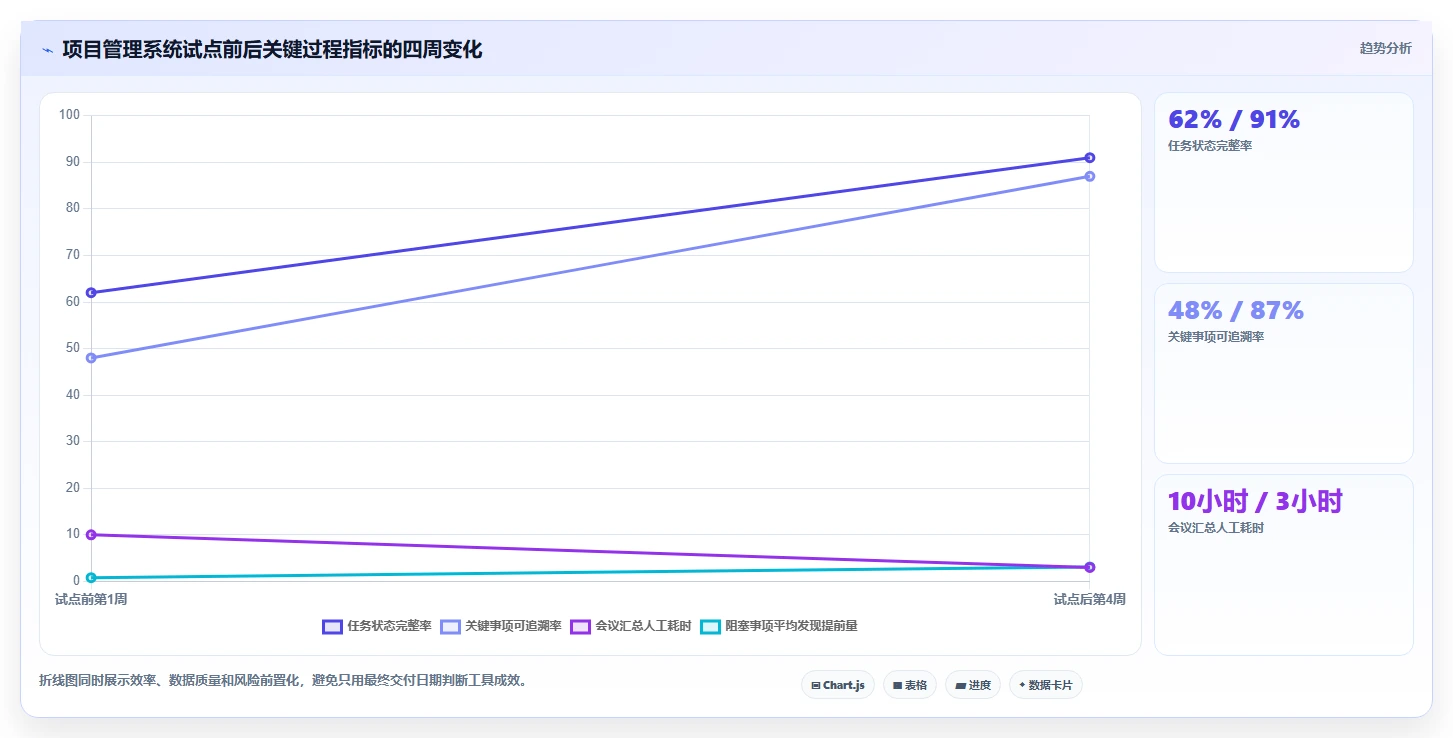This screenshot has height=738, width=1453.
Task: Click the 表格 tag pill
Action: point(910,685)
